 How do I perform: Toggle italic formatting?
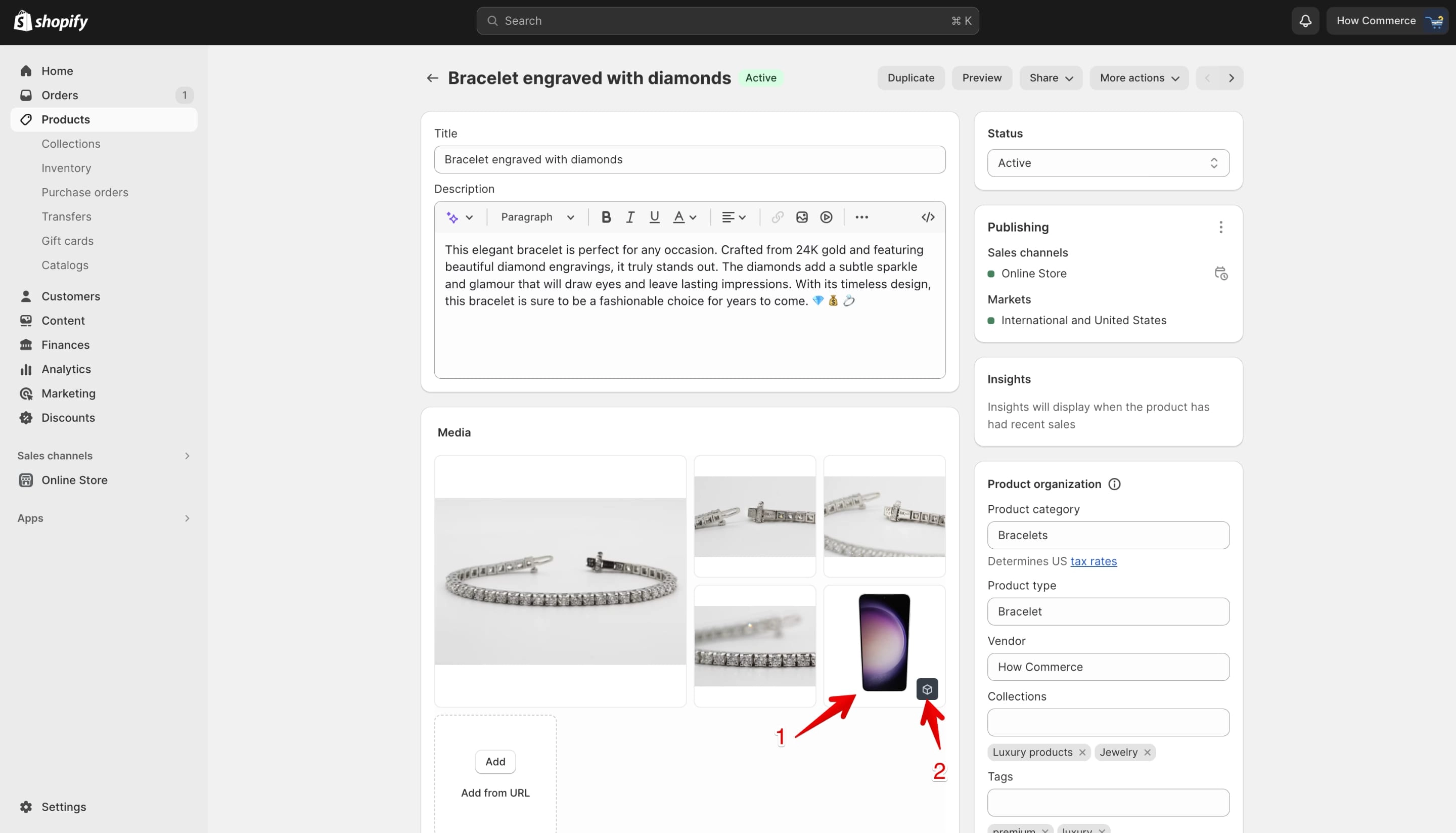click(630, 217)
